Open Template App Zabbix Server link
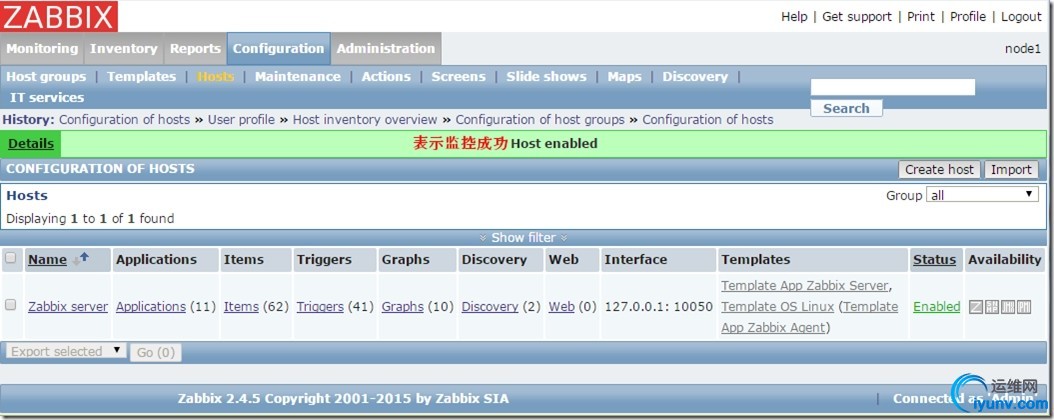Image resolution: width=1054 pixels, height=420 pixels. [x=805, y=286]
